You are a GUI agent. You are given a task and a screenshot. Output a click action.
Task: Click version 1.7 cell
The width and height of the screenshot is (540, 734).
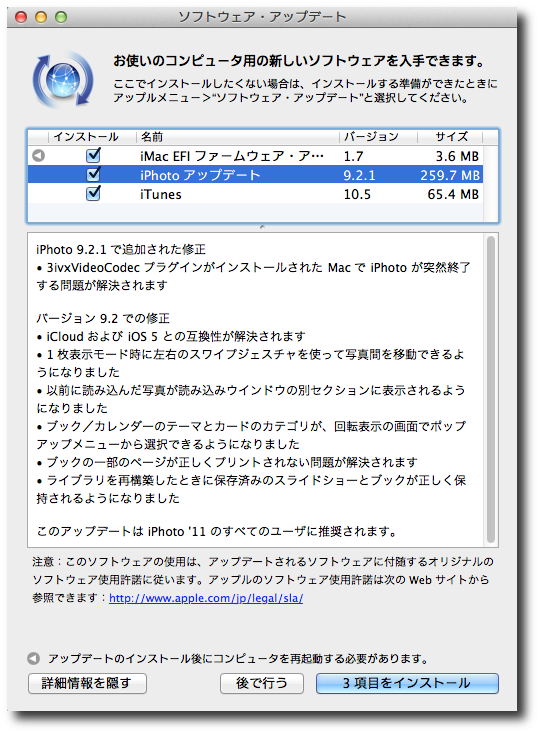(x=353, y=156)
